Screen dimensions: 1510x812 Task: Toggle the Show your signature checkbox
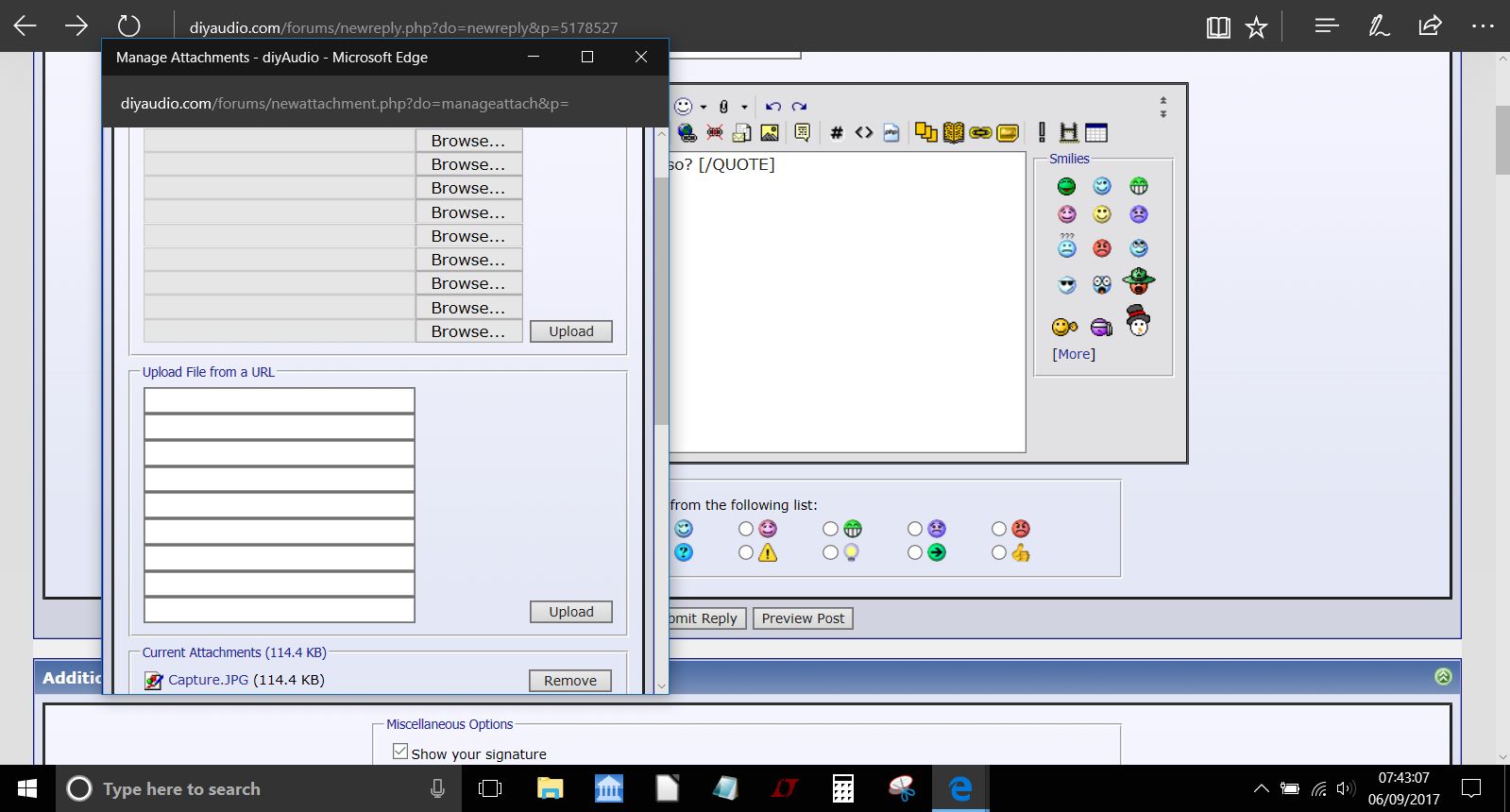tap(400, 752)
